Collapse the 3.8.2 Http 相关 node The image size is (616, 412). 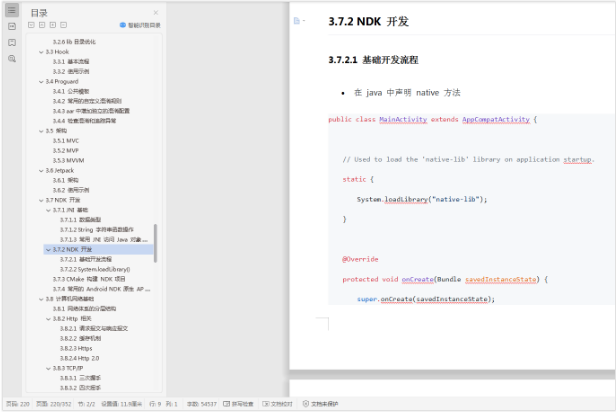click(48, 319)
